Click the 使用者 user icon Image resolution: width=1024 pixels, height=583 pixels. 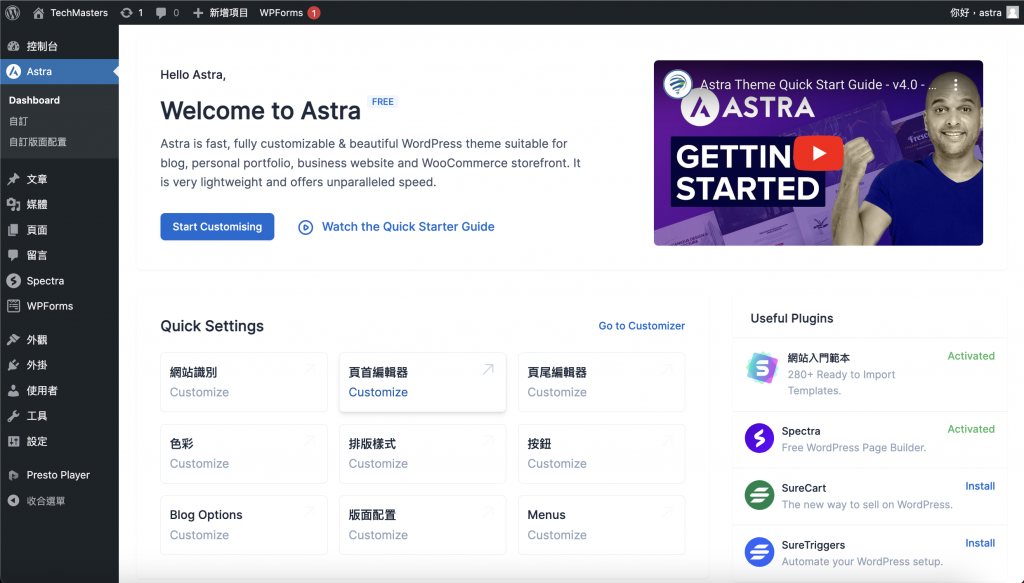(x=13, y=390)
